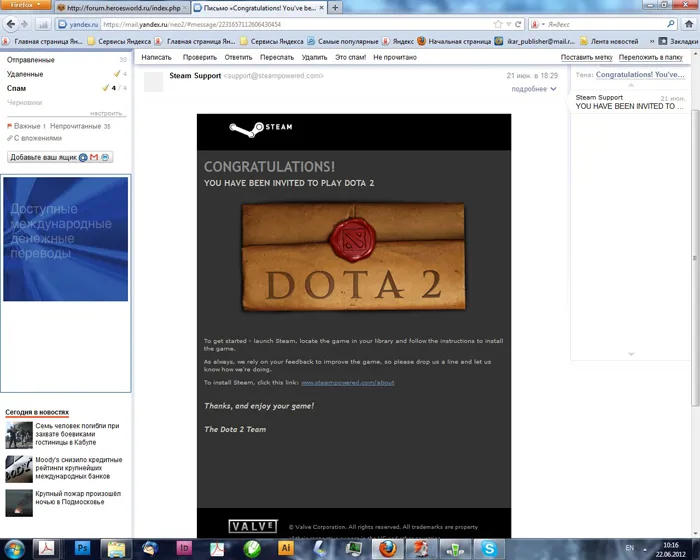Expand hidden bookmarks with chevron
The width and height of the screenshot is (700, 560).
point(651,41)
